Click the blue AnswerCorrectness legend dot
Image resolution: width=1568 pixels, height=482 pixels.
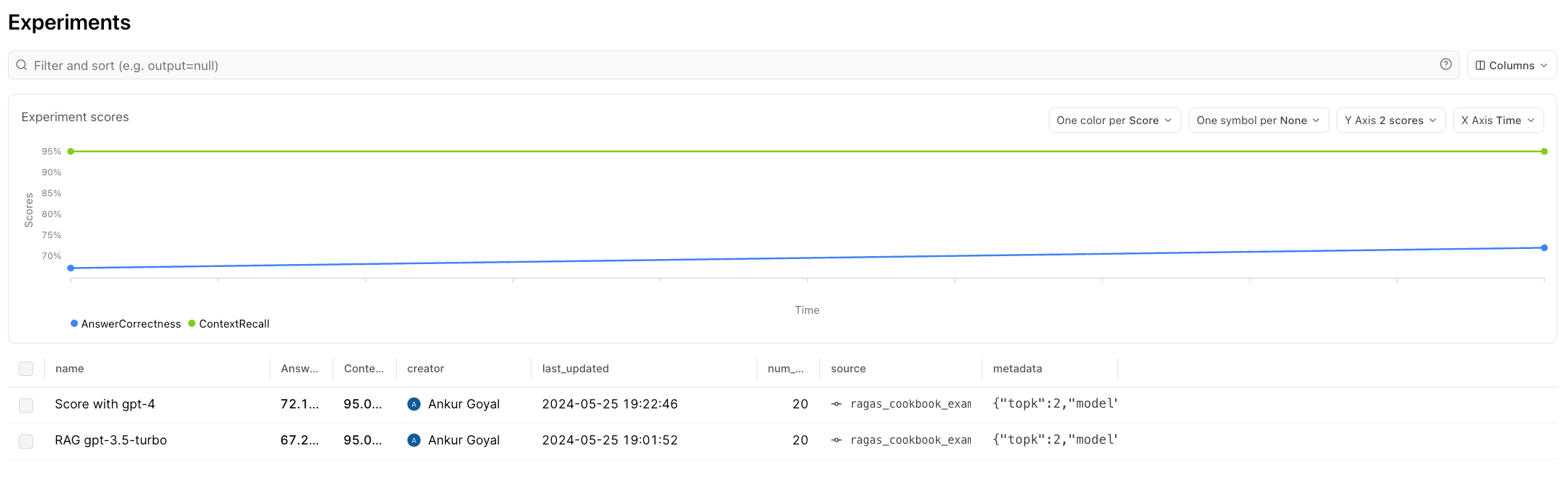coord(74,323)
